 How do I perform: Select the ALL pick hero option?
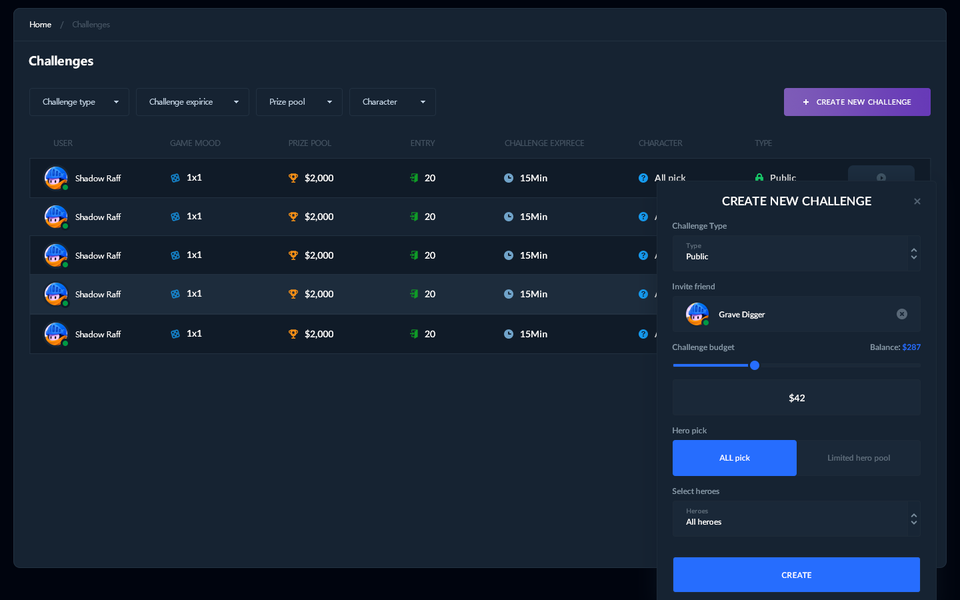734,458
